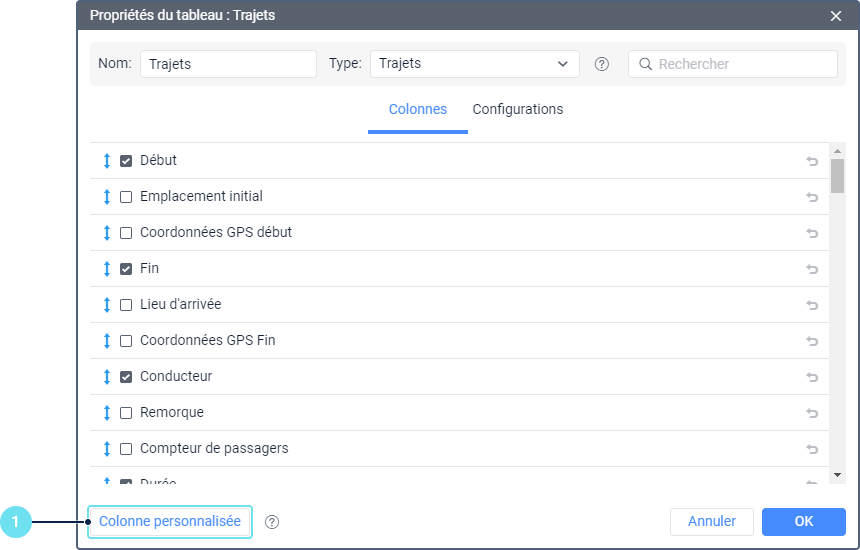Screen dimensions: 860x550
Task: Enable the Emplacement initial checkbox
Action: [126, 197]
